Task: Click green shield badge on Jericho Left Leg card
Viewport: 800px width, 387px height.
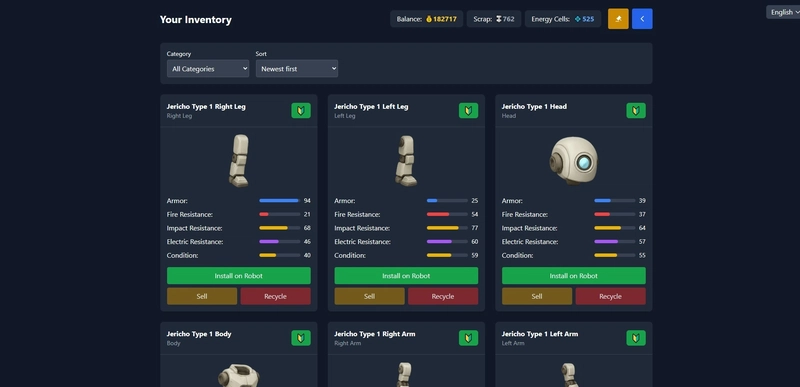Action: click(468, 111)
